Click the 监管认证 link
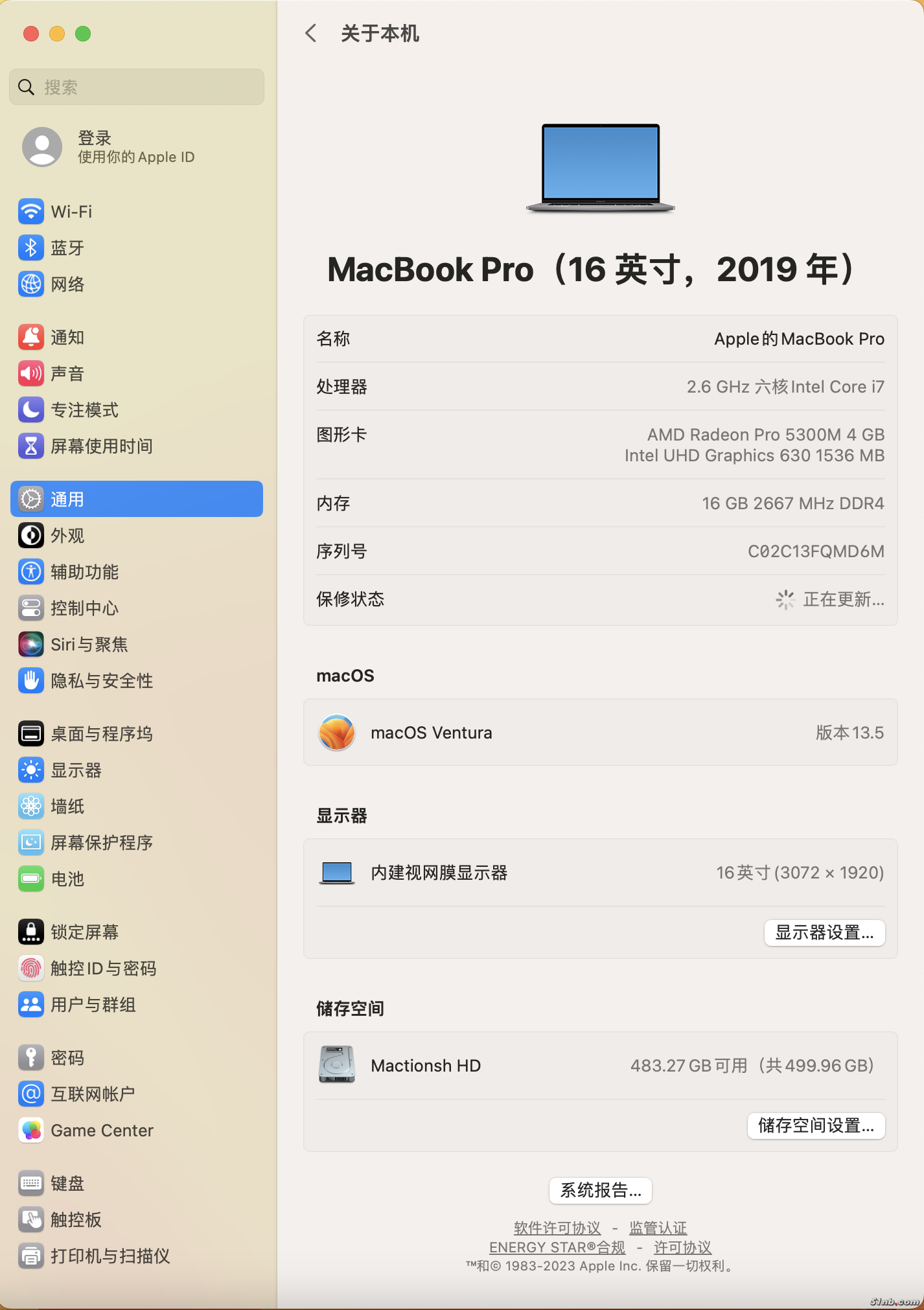 pyautogui.click(x=658, y=1228)
